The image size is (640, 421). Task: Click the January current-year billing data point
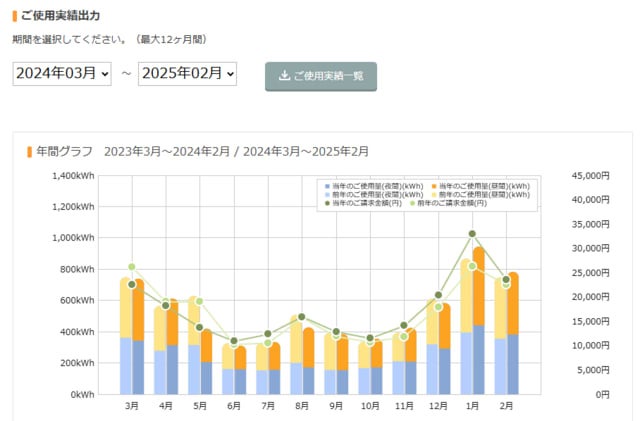472,234
